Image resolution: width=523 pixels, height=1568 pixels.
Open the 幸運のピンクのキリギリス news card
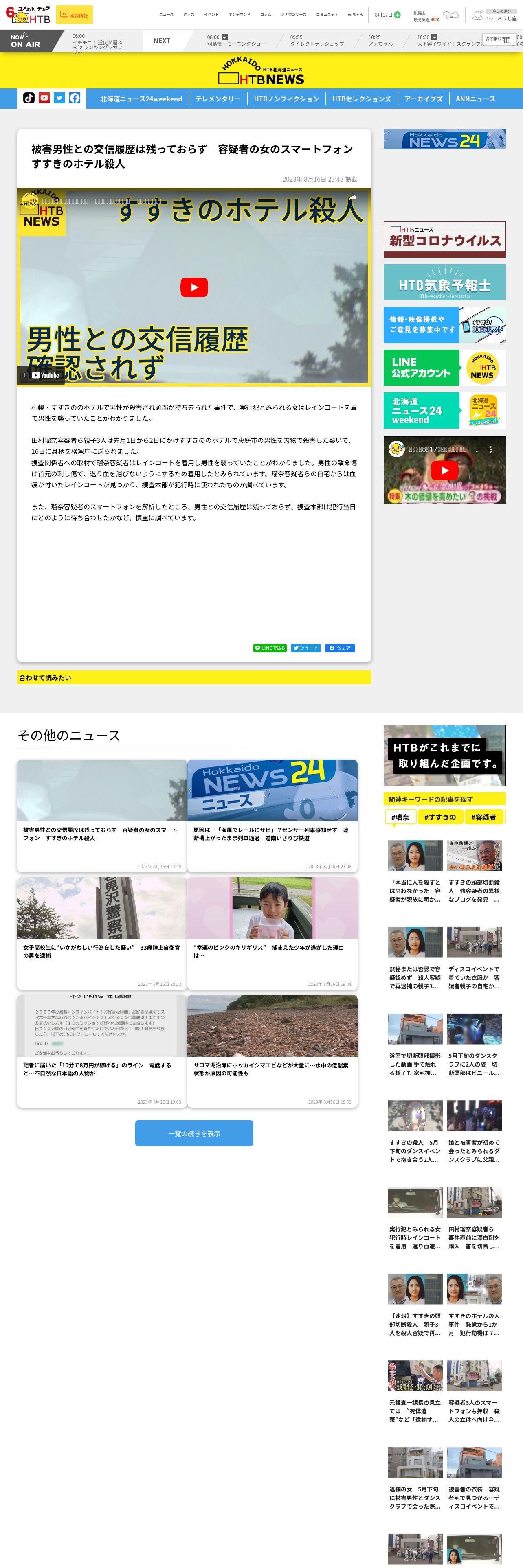click(x=272, y=933)
